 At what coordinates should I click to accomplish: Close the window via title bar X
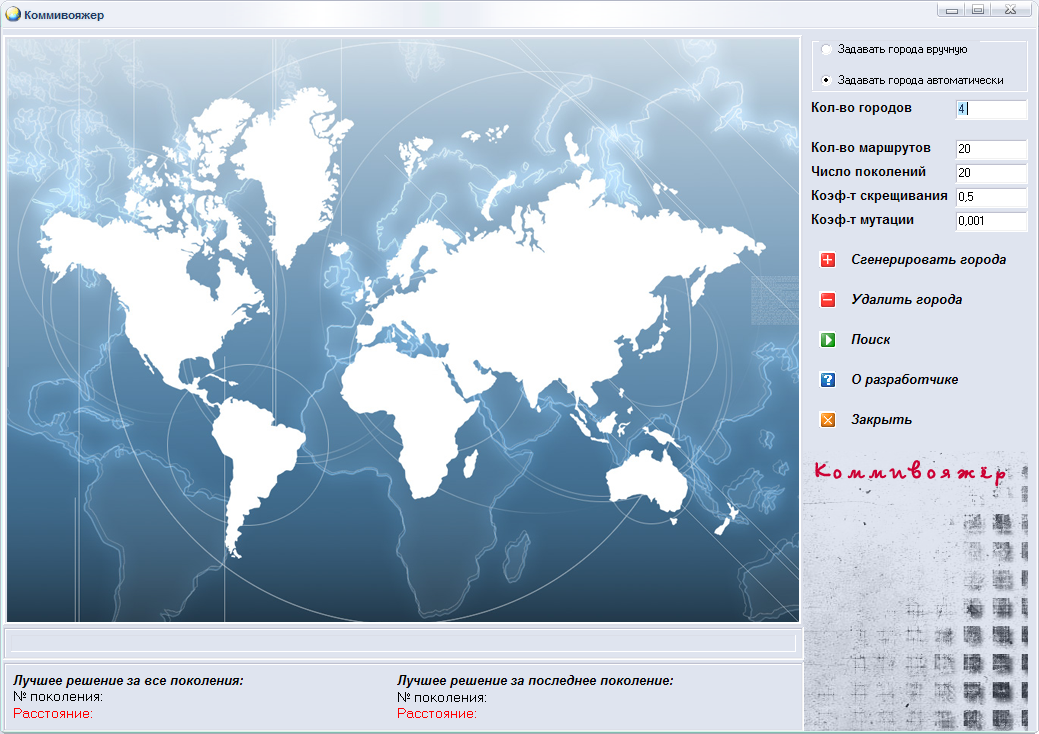point(1011,10)
